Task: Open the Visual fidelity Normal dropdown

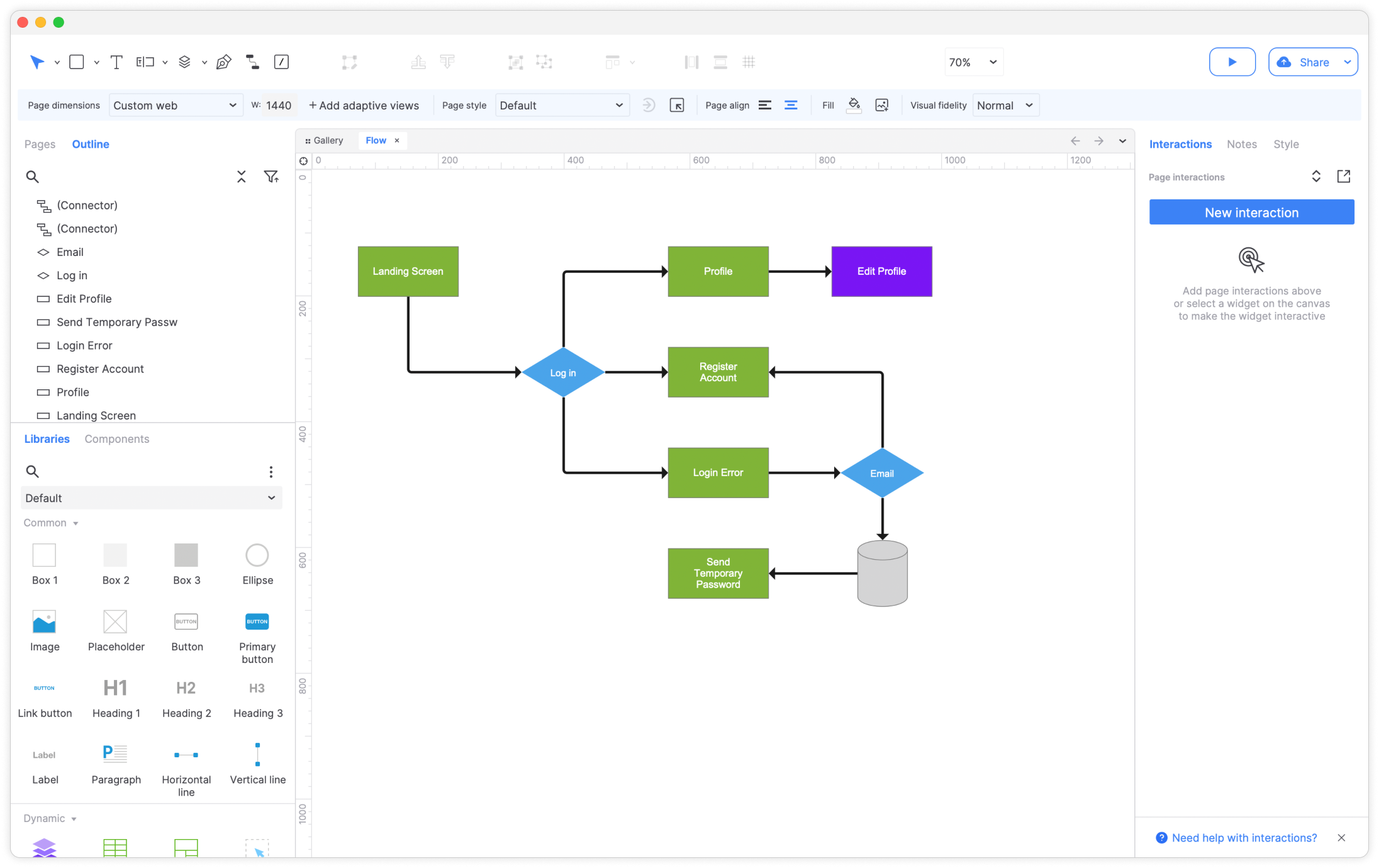Action: click(1005, 105)
